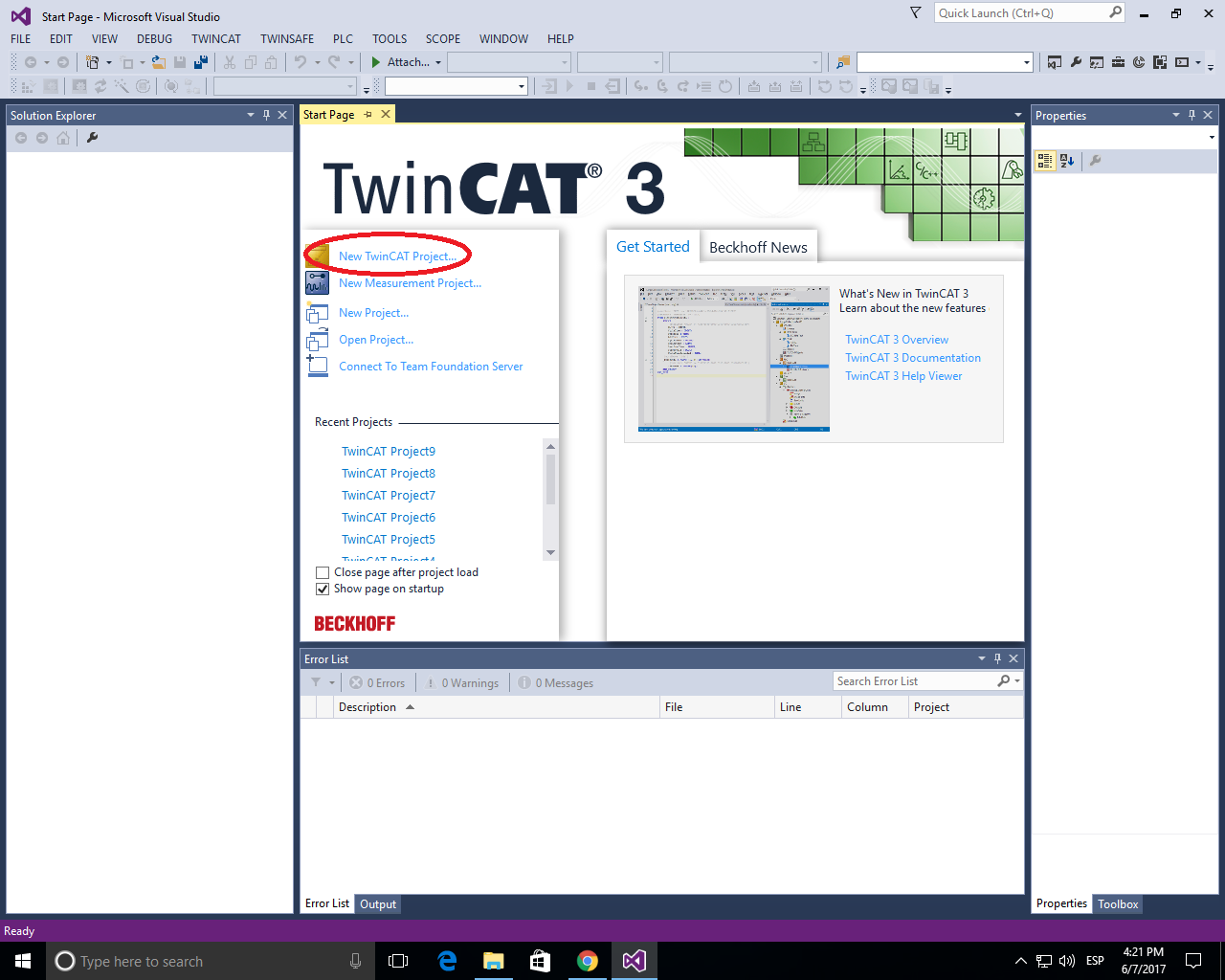Expand the Undo history dropdown arrow
Viewport: 1225px width, 980px height.
pyautogui.click(x=317, y=61)
